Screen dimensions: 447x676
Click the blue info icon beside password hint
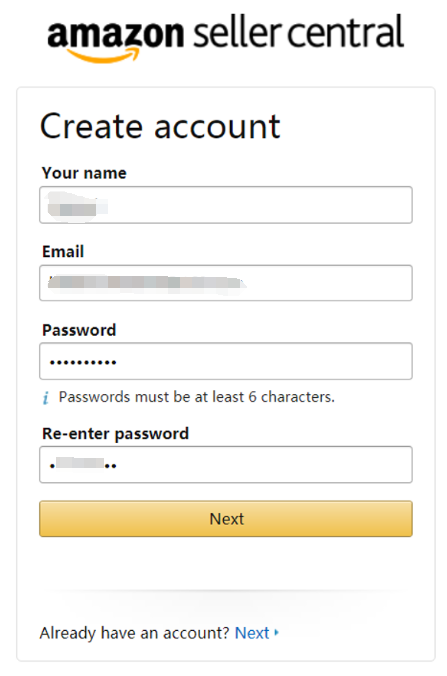coord(46,397)
